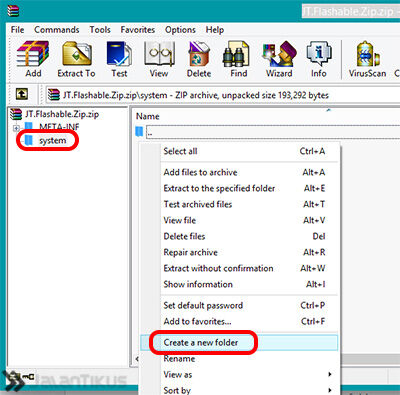Choose Create a new folder
Viewport: 400px width, 395px height.
pyautogui.click(x=239, y=343)
